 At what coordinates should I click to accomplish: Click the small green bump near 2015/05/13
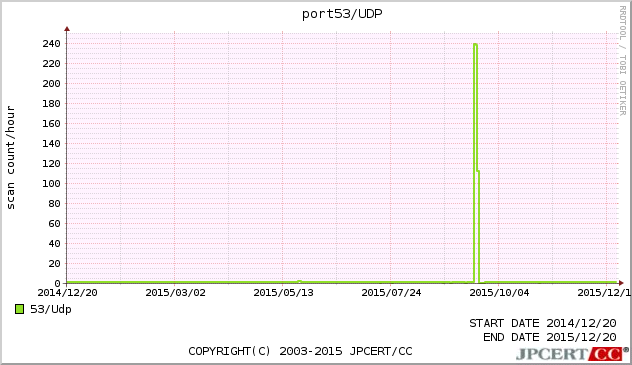(x=299, y=281)
